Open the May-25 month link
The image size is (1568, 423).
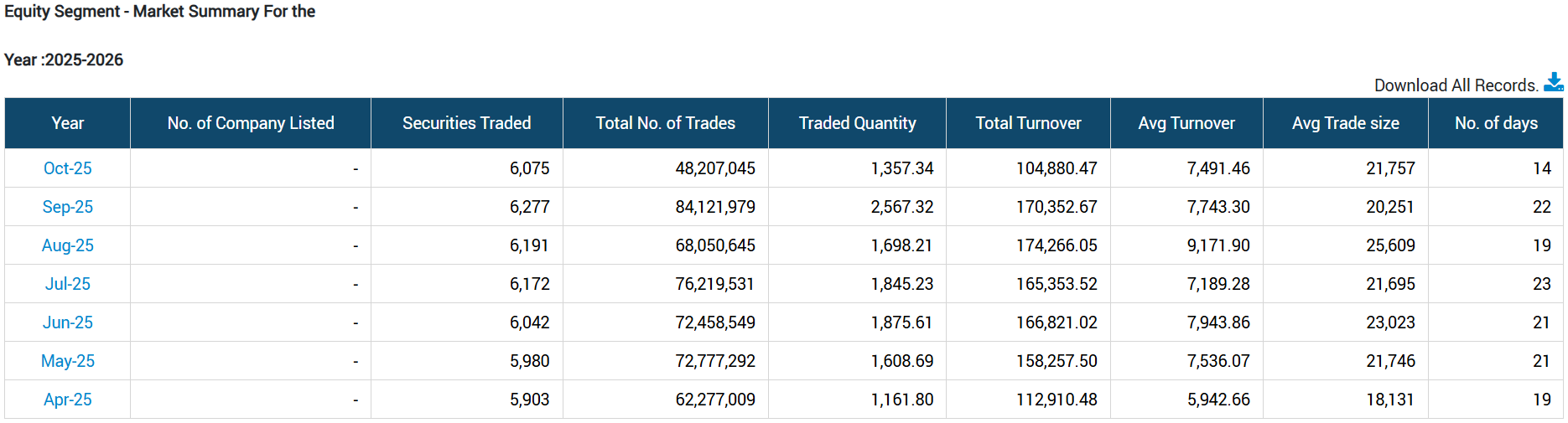tap(67, 361)
